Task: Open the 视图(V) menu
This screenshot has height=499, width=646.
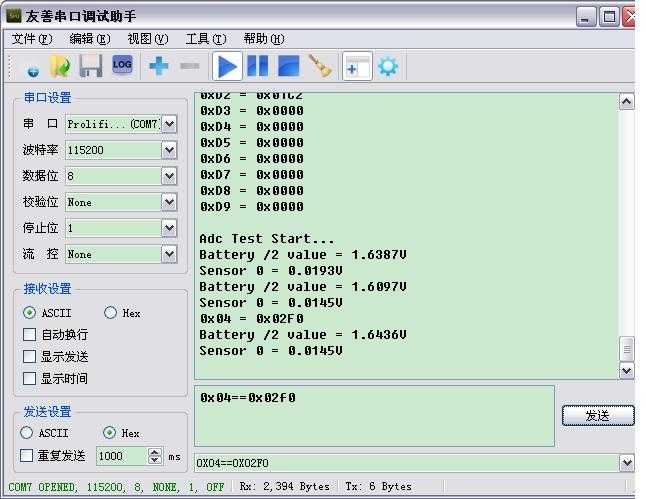Action: tap(148, 39)
